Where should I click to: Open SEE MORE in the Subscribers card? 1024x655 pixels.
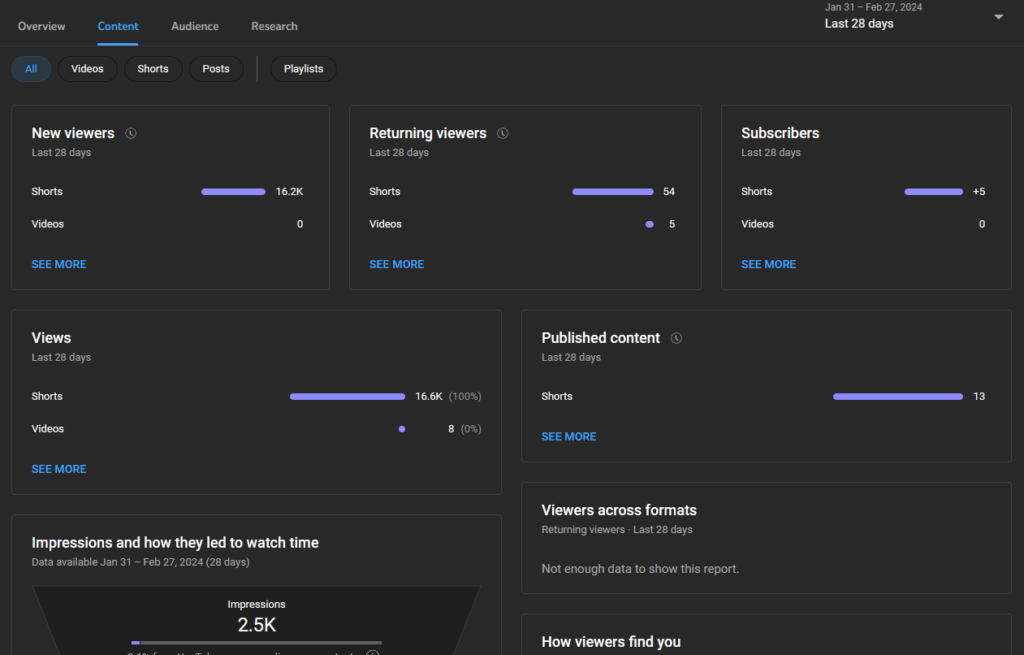click(768, 264)
